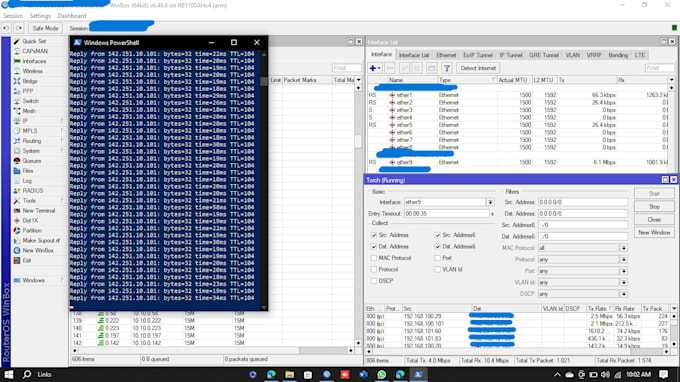Click Stop in the Torch window
The height and width of the screenshot is (382, 680).
(x=654, y=207)
